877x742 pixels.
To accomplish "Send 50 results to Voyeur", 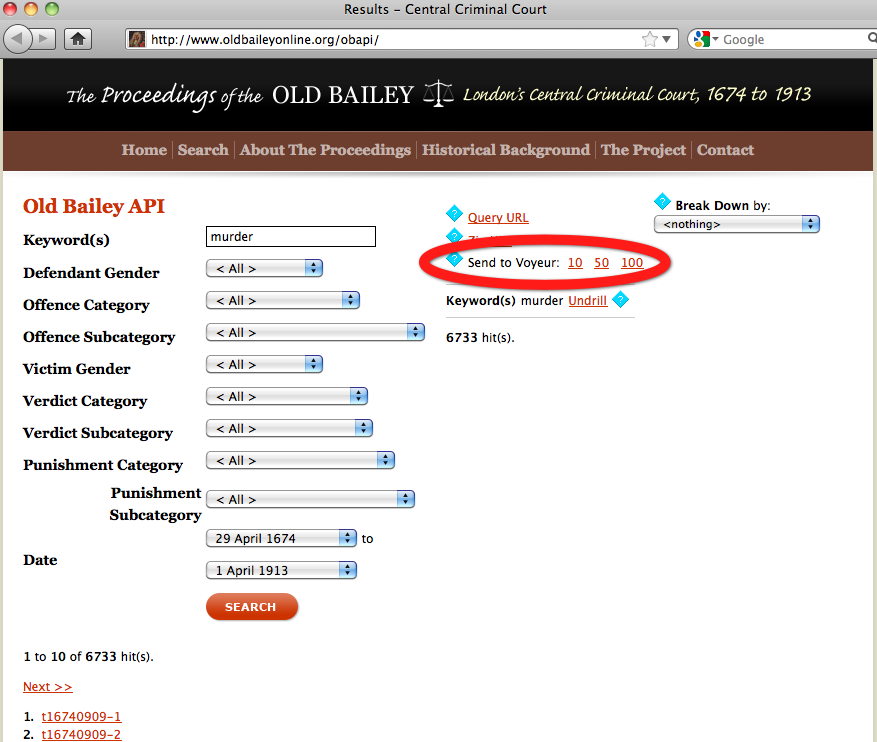I will (x=601, y=263).
